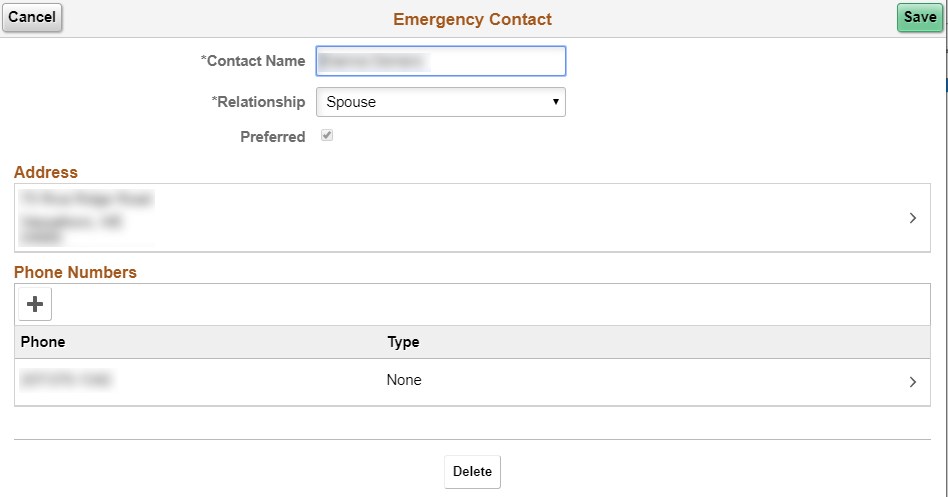Screen dimensions: 948x497
Task: Click the Type column header
Action: tap(403, 342)
